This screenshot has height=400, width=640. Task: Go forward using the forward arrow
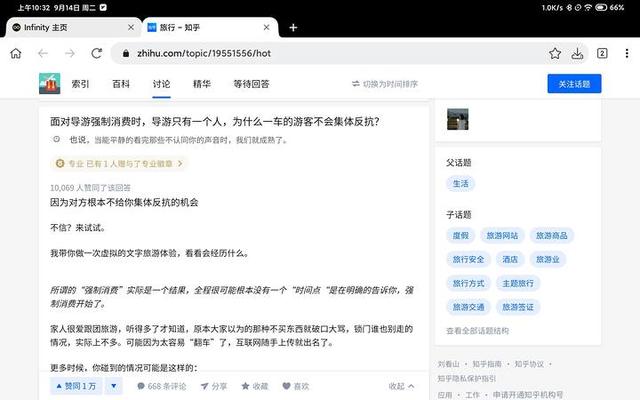70,53
